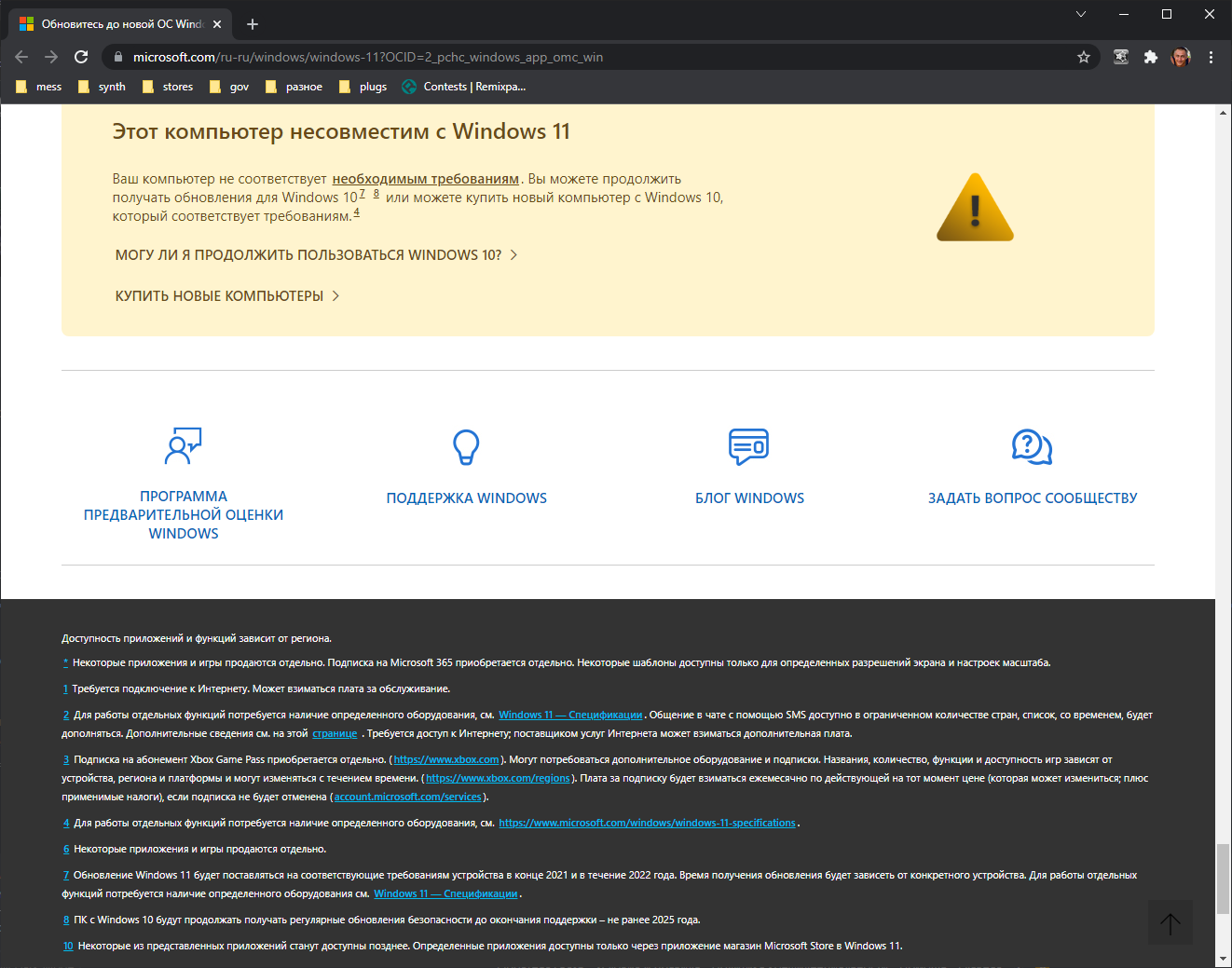This screenshot has height=968, width=1232.
Task: Click superscript 8 in the yellow banner
Action: 376,194
